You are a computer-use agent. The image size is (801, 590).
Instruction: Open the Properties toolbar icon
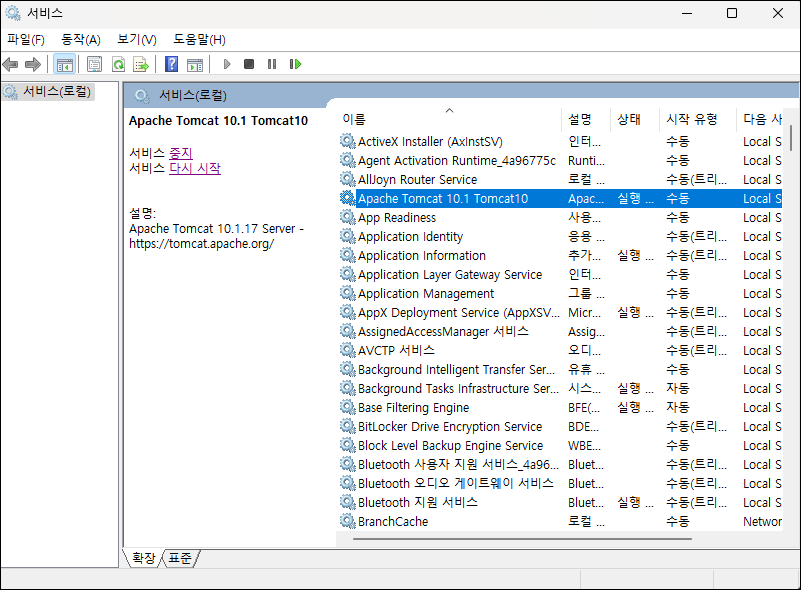[x=95, y=64]
